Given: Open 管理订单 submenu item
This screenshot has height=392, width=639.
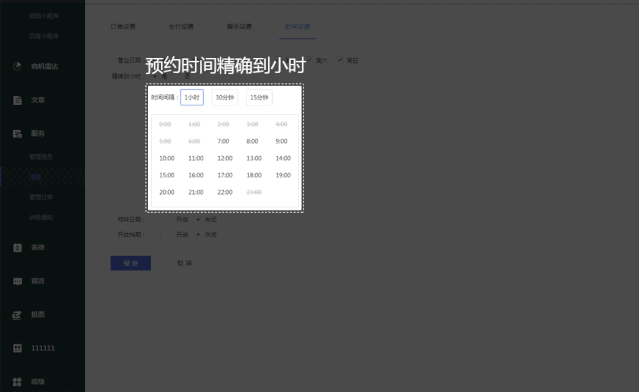Looking at the screenshot, I should coord(41,197).
